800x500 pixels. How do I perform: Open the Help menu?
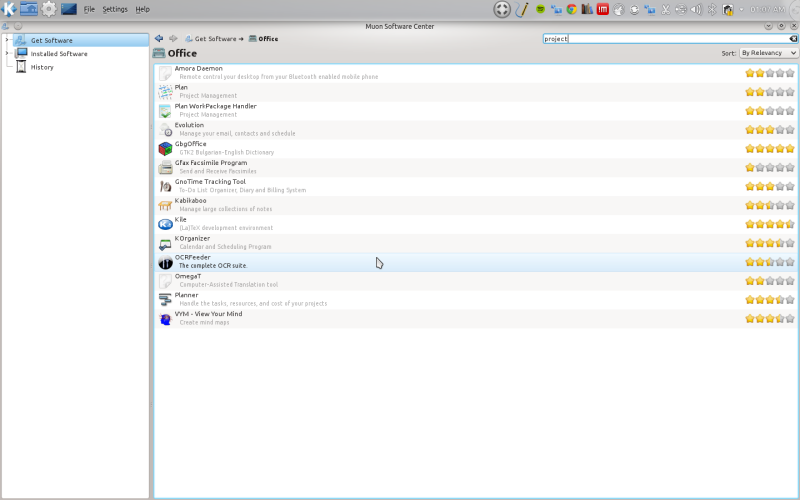tap(142, 9)
